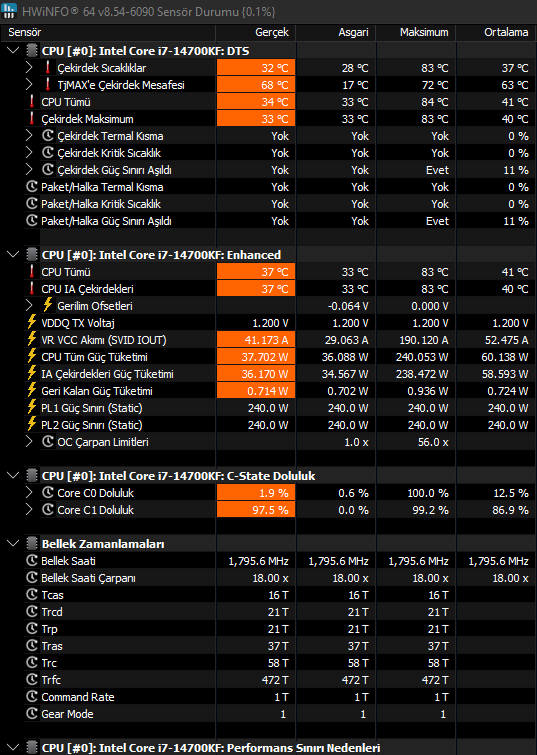Click clock icon beside Paket/Halka Güç Sınırı Aşıldı
537x755 pixels.
[x=32, y=221]
